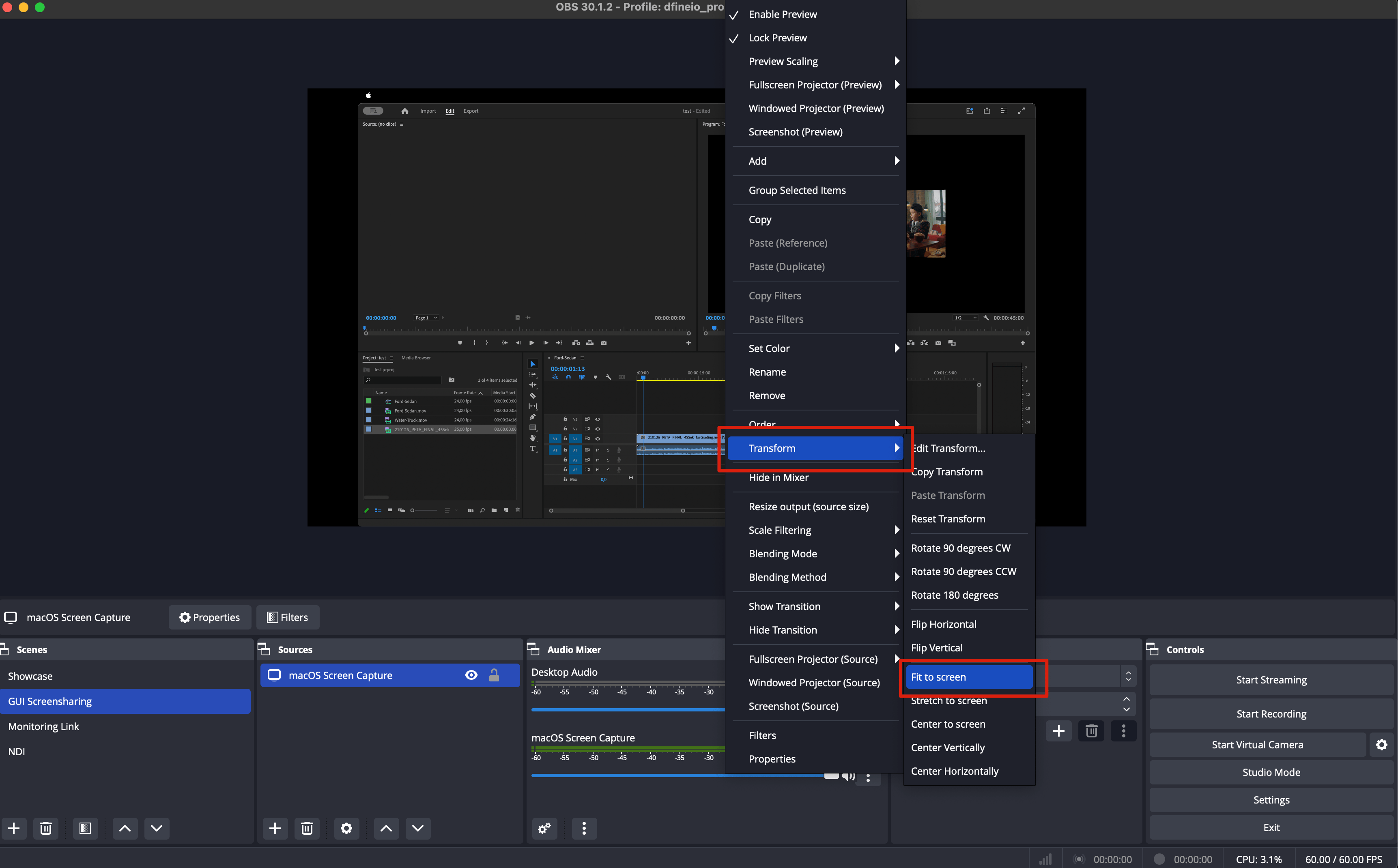Move the selected scene down
1398x868 pixels.
[157, 828]
